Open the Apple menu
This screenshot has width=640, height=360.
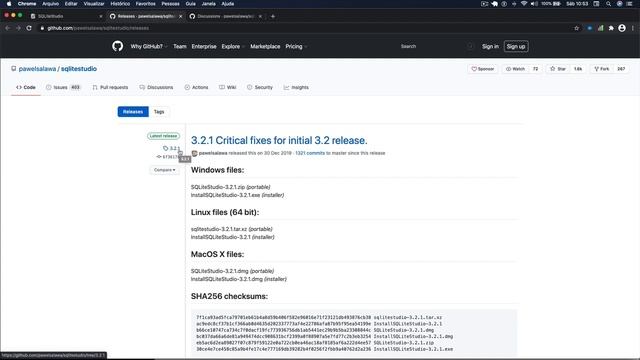pos(9,4)
